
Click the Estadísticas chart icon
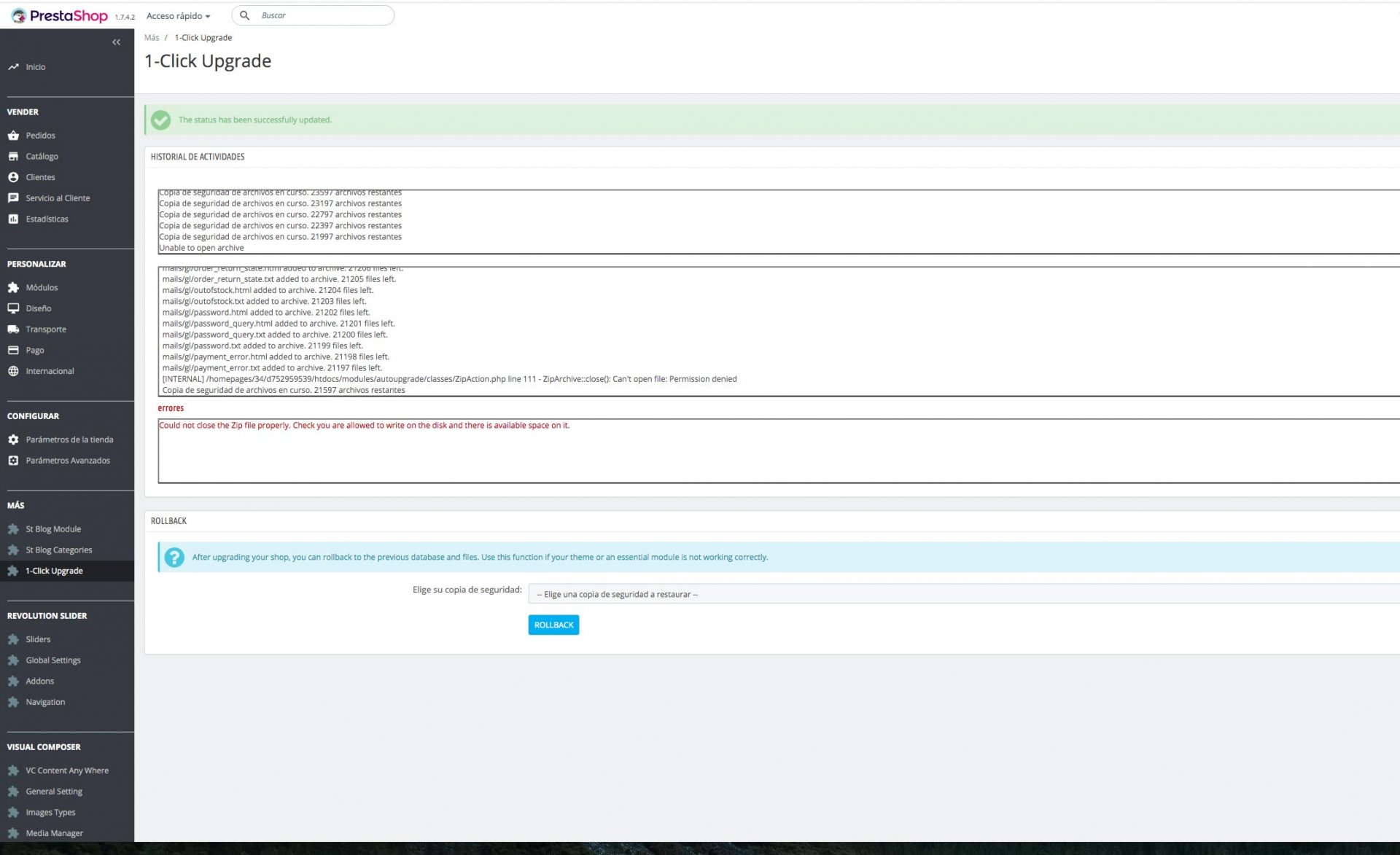point(13,219)
